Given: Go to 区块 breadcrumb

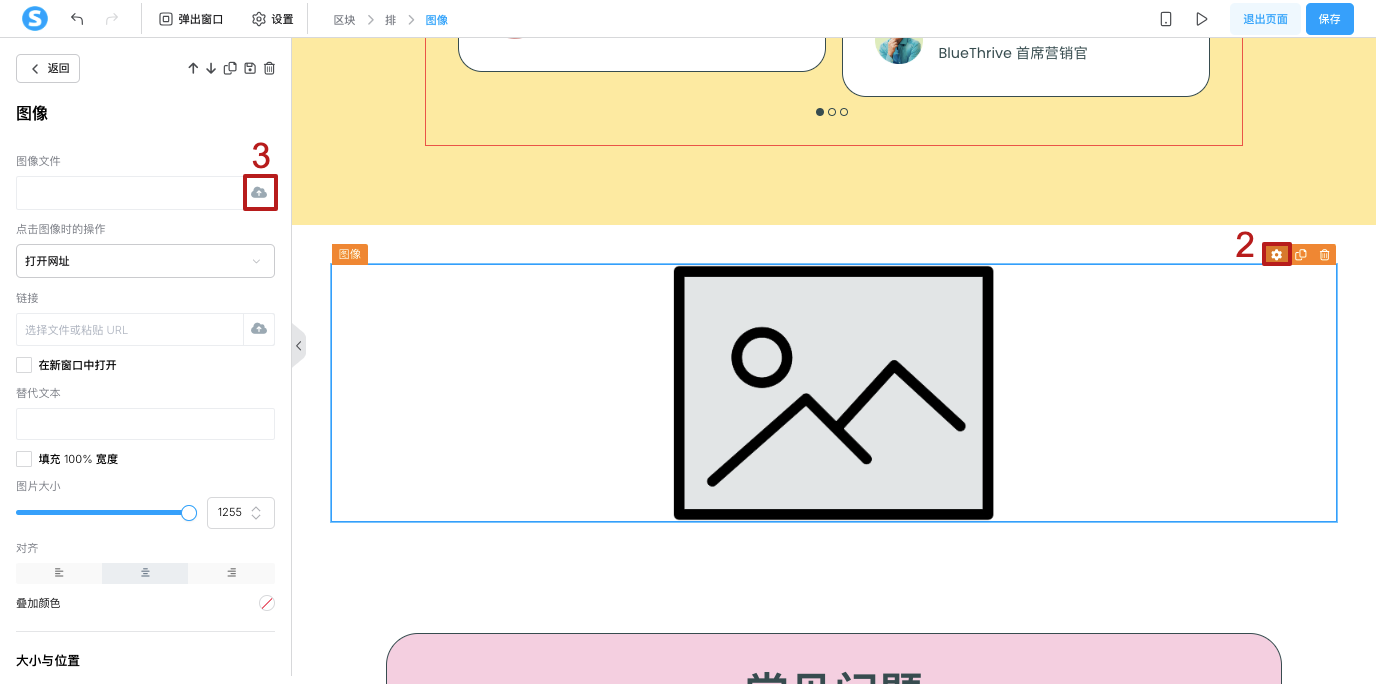Looking at the screenshot, I should point(344,20).
